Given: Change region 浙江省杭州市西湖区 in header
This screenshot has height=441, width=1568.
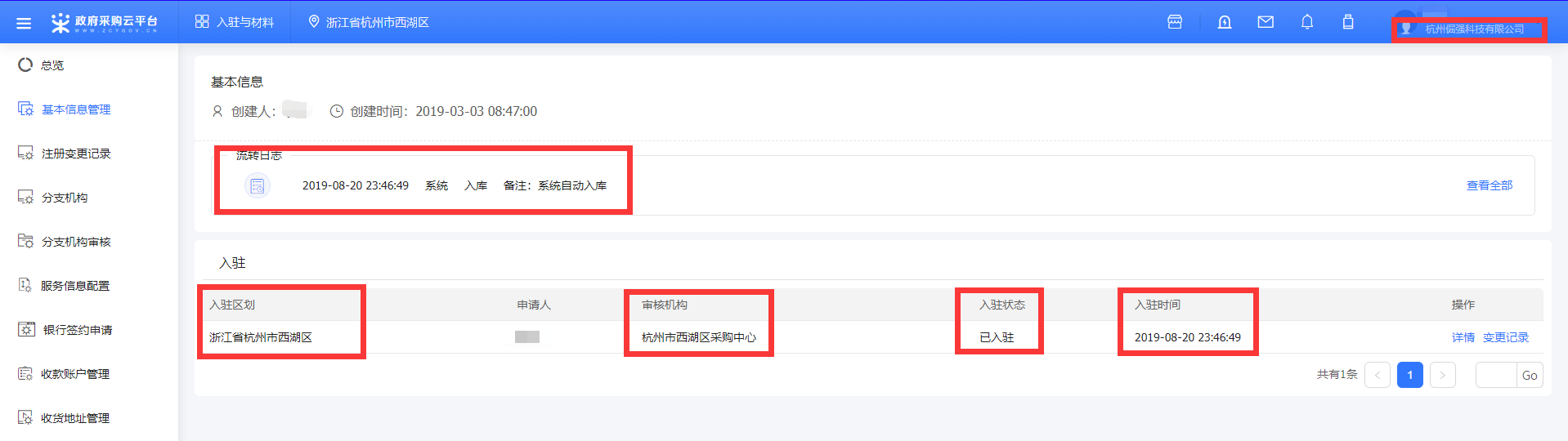Looking at the screenshot, I should [x=369, y=22].
